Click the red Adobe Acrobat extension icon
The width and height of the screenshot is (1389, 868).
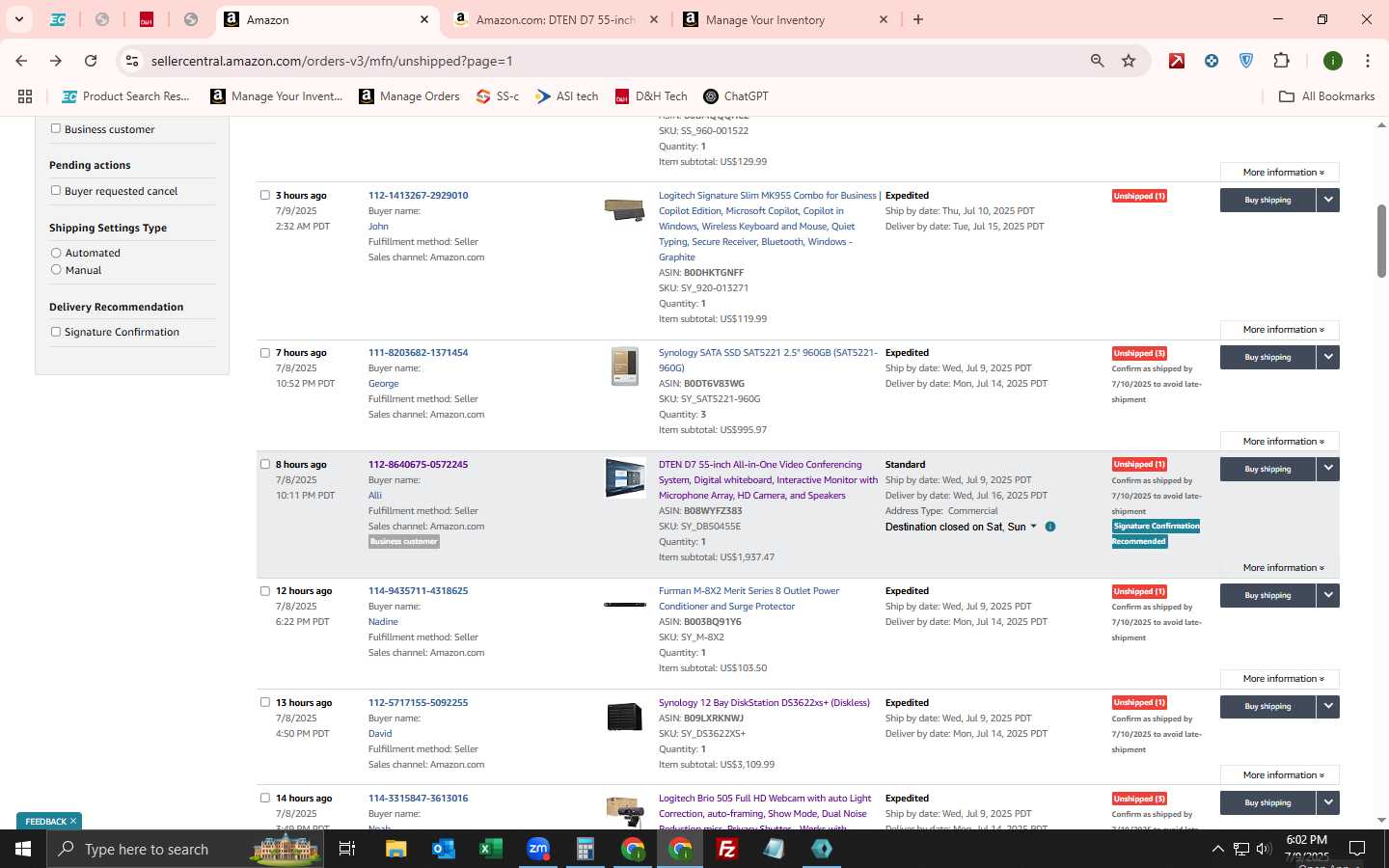1177,61
